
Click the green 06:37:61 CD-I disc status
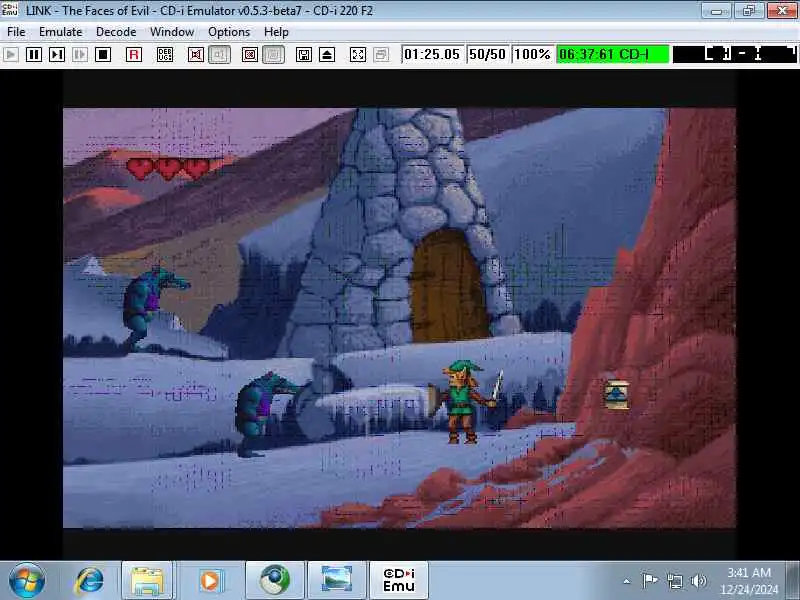(612, 54)
